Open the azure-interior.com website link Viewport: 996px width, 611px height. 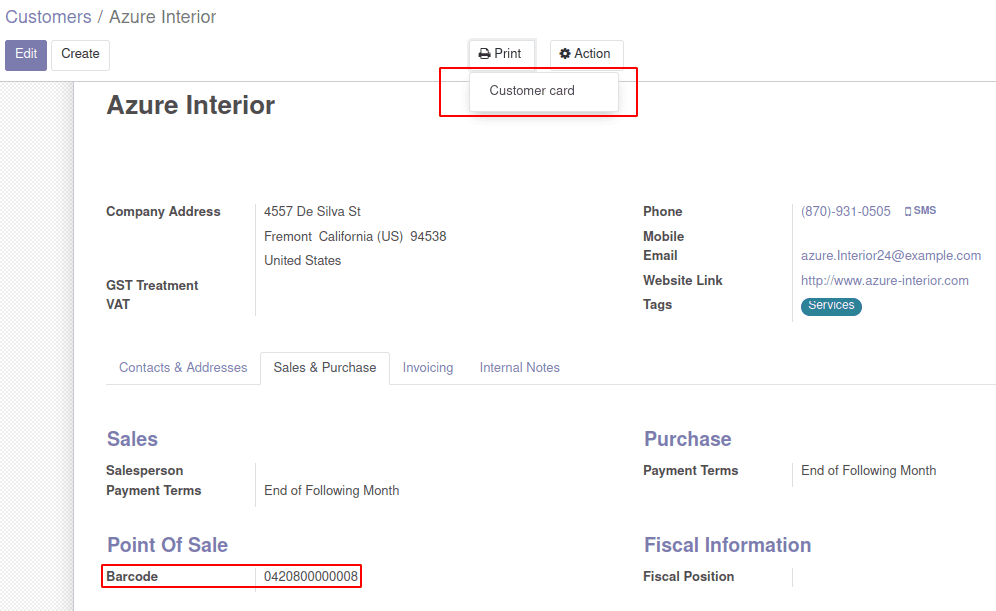pos(884,281)
